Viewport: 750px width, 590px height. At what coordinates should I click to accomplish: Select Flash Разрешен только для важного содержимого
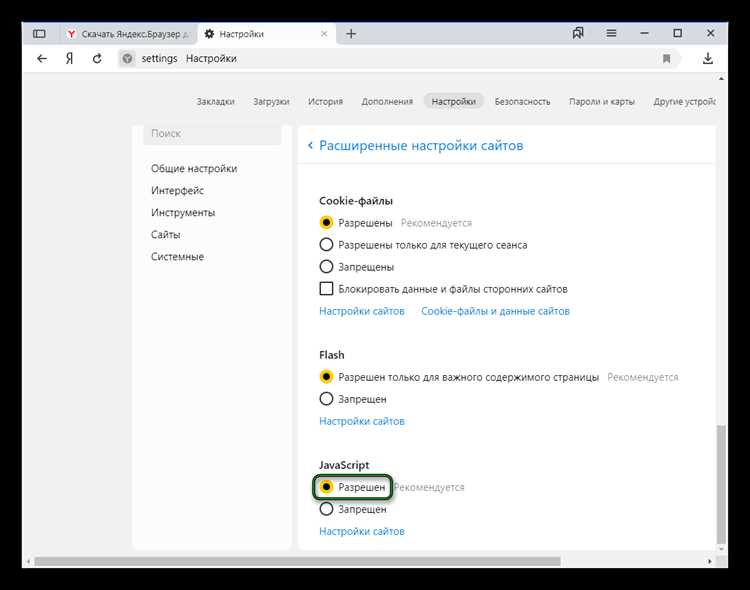(326, 377)
